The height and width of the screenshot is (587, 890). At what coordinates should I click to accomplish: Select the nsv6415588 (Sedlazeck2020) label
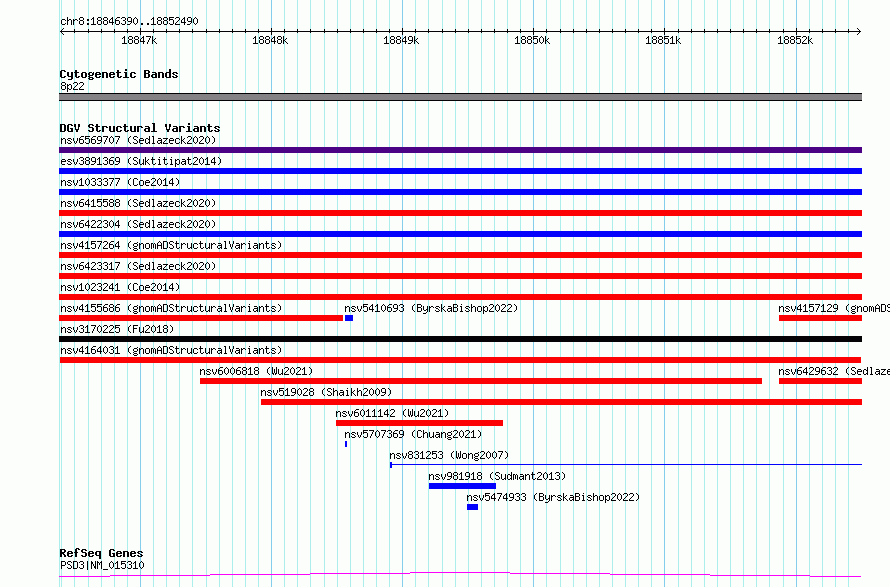(x=138, y=203)
